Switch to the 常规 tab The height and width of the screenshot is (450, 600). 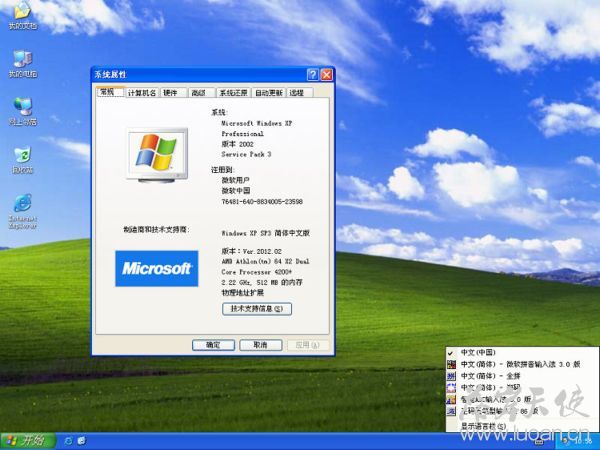pyautogui.click(x=110, y=92)
